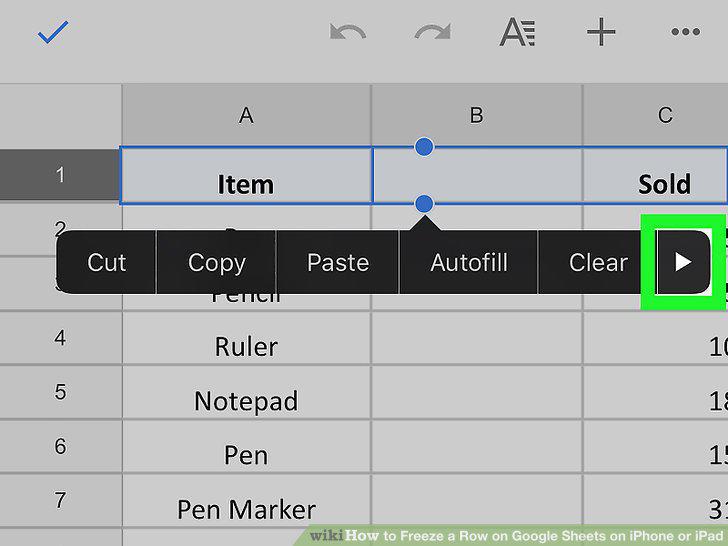Undo the last action

coord(348,32)
